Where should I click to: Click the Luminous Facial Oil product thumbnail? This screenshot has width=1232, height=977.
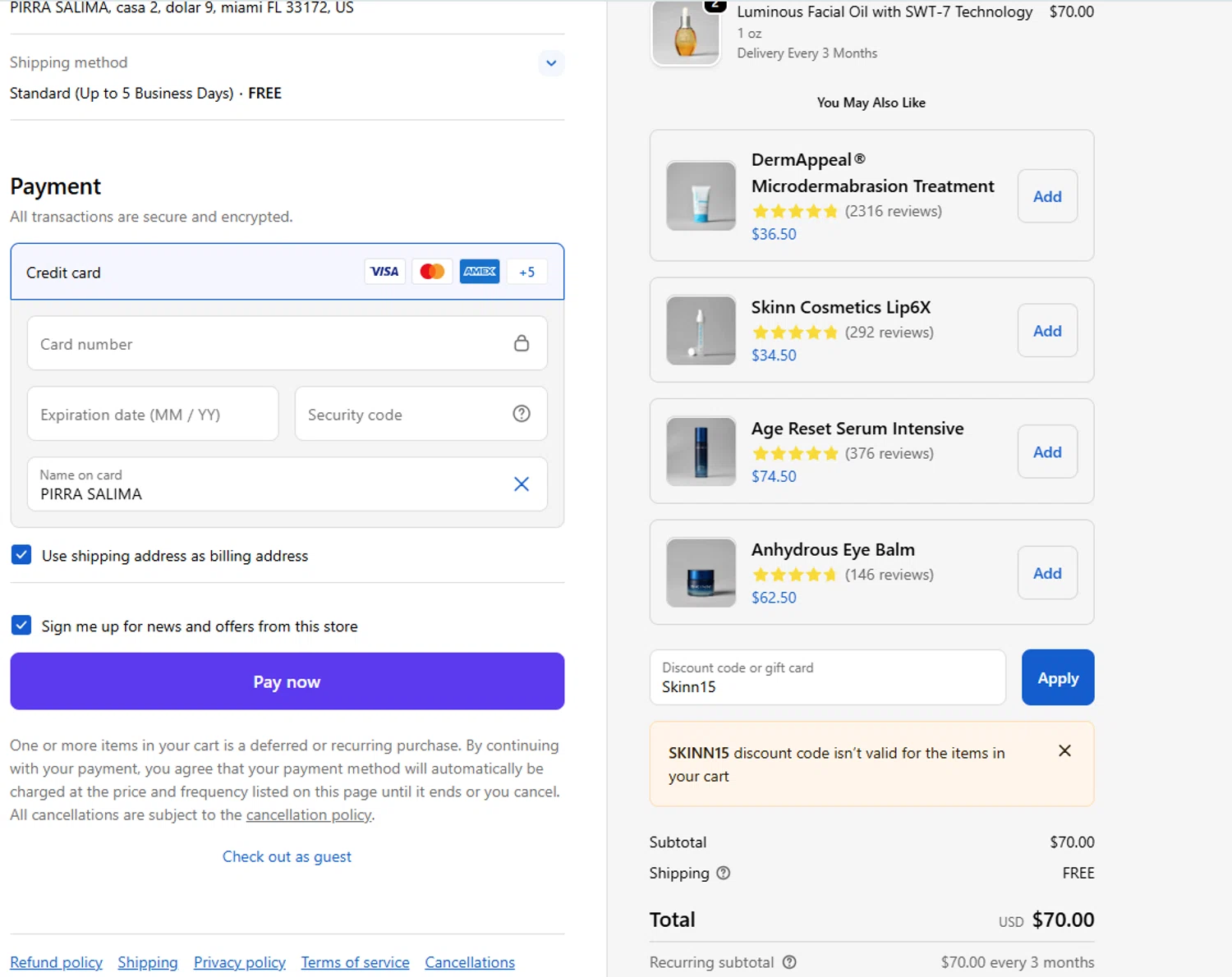click(x=686, y=33)
